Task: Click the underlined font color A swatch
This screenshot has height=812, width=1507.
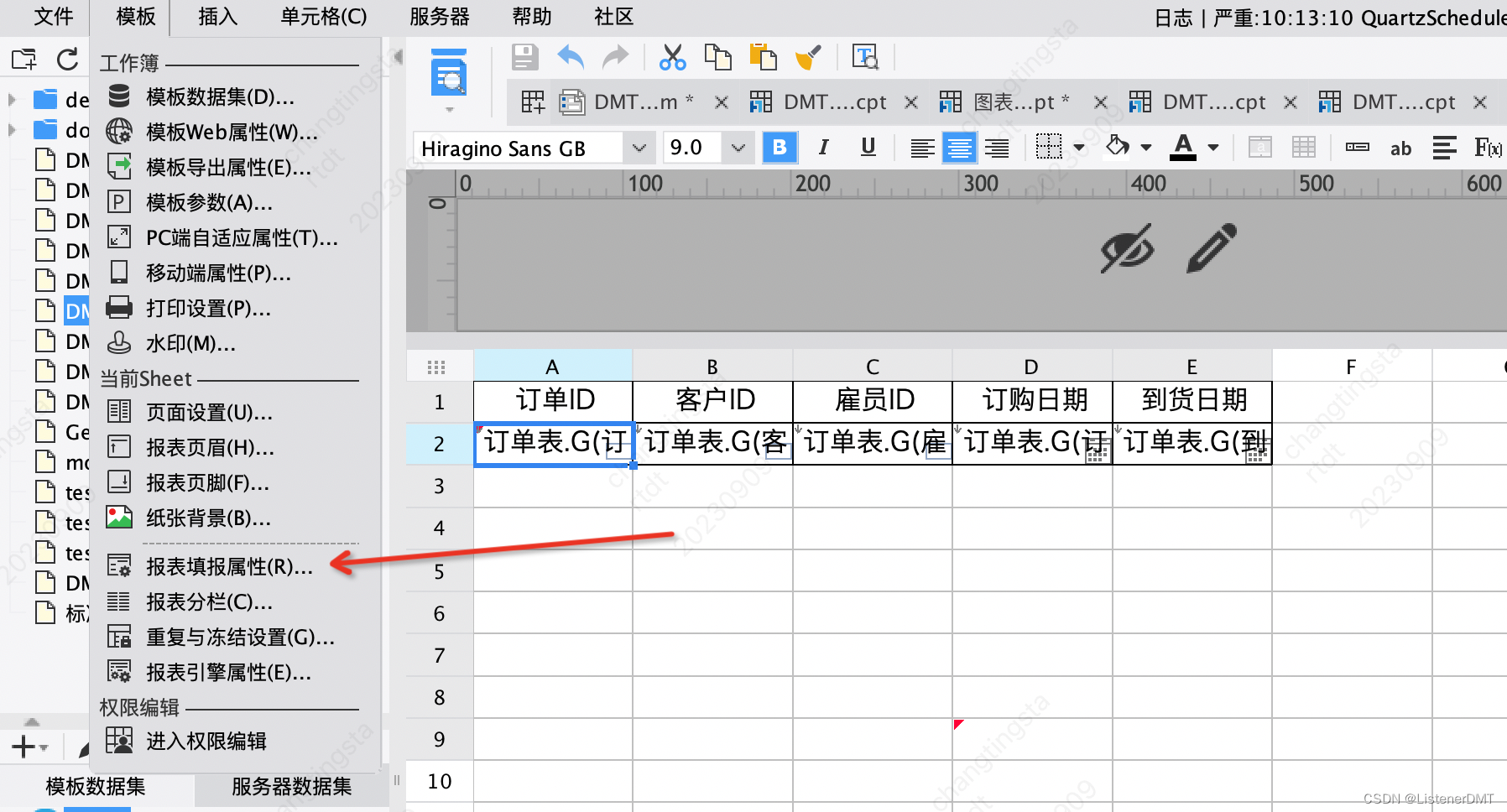Action: [1183, 147]
